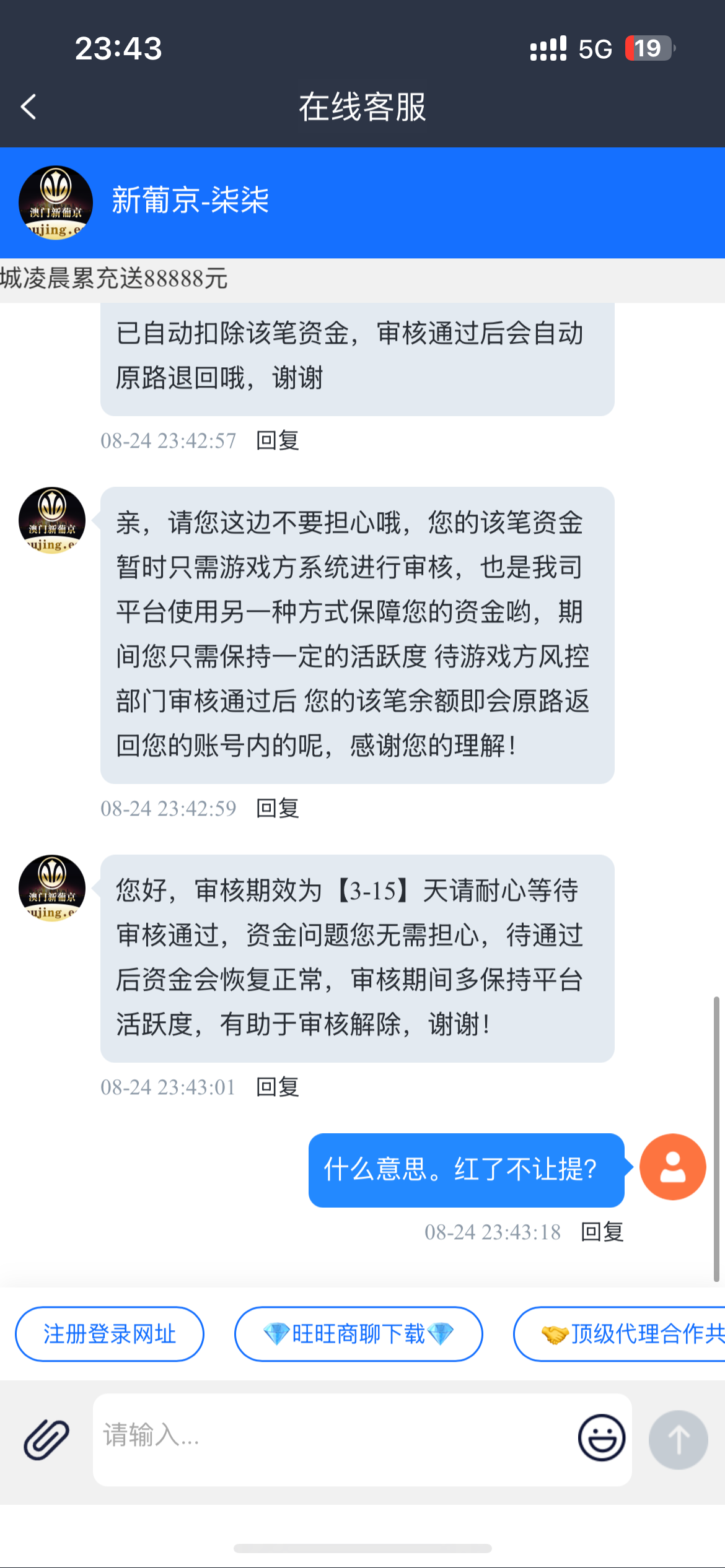Open the paperclip attachment icon

point(46,1439)
